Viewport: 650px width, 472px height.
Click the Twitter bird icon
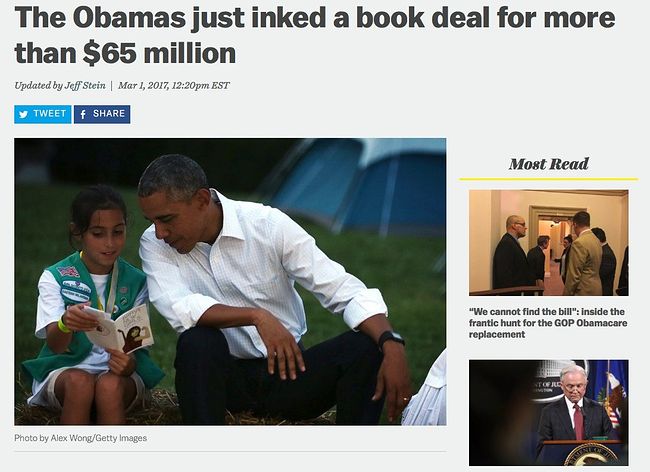point(24,114)
